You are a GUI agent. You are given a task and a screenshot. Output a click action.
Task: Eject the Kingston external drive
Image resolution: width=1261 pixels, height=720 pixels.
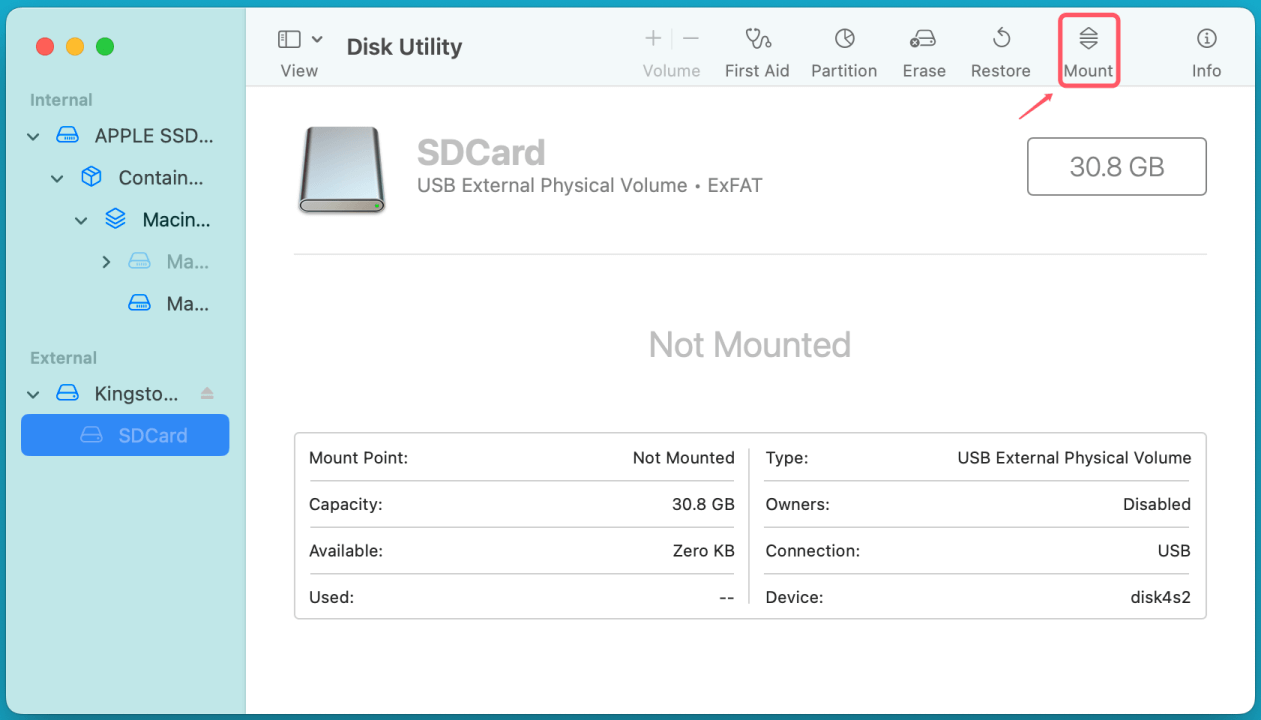(x=207, y=393)
